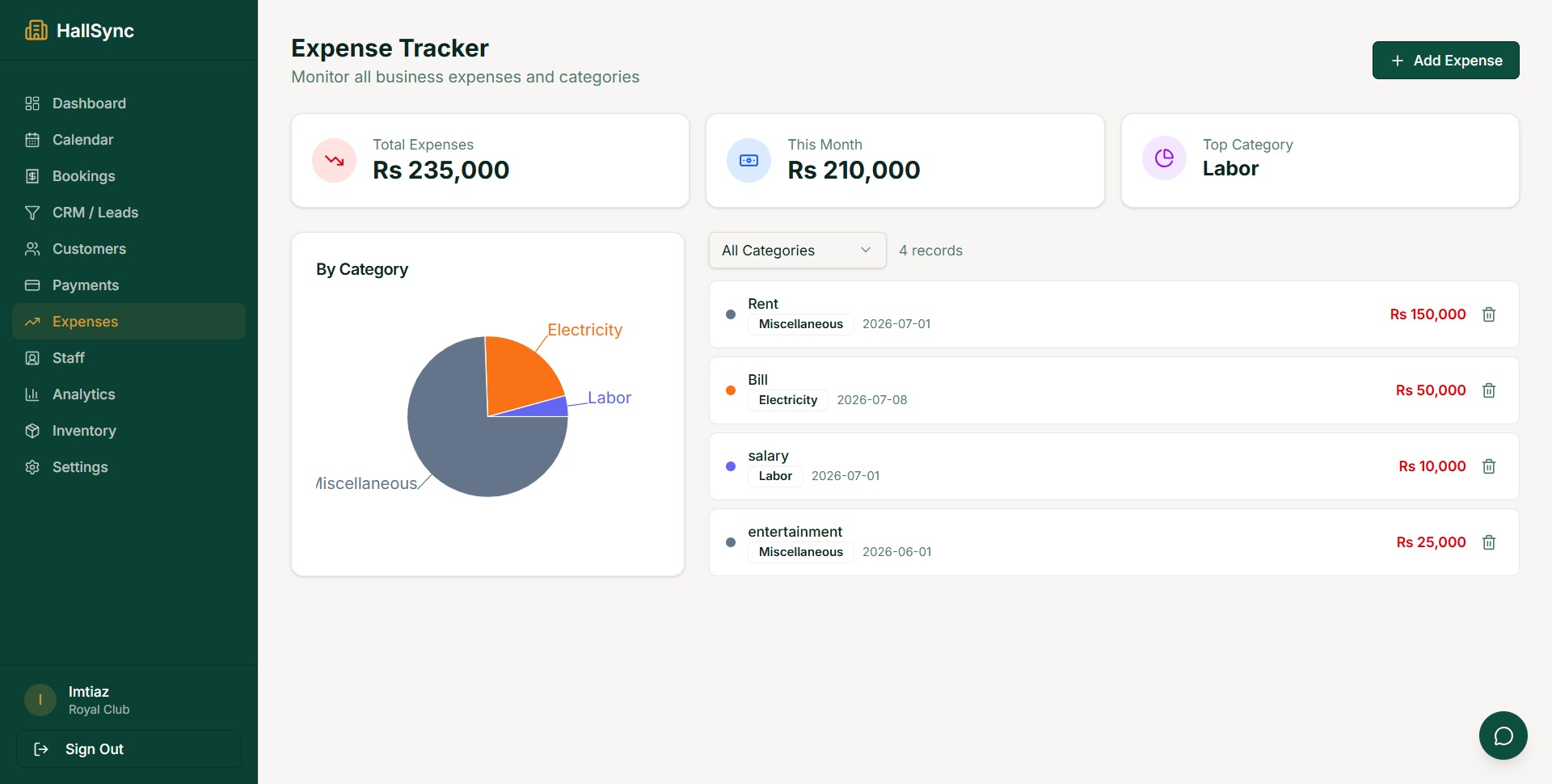Open Staff section

tap(129, 358)
